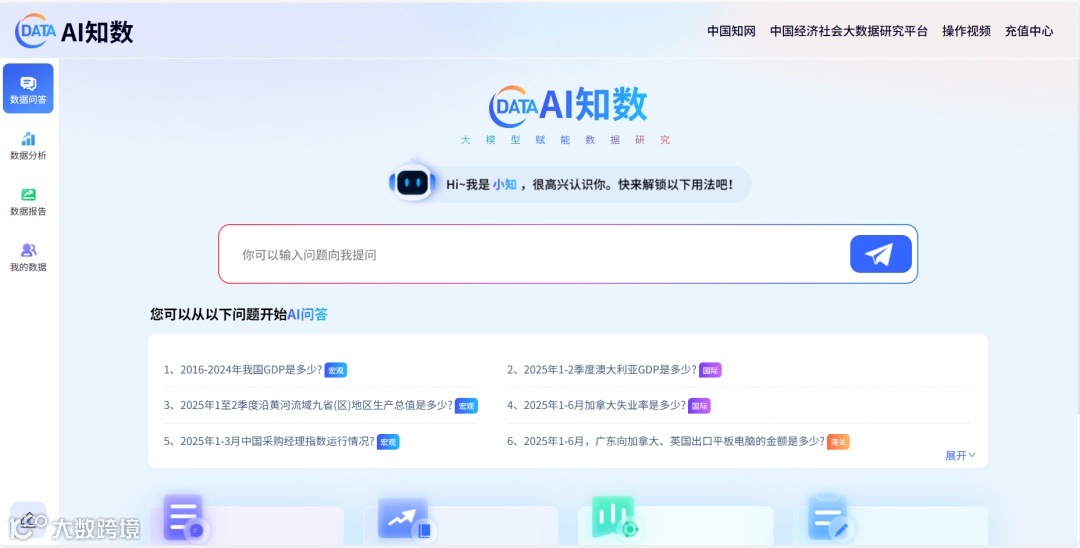Select the 广东出口平板电脑金额 question

[x=665, y=441]
